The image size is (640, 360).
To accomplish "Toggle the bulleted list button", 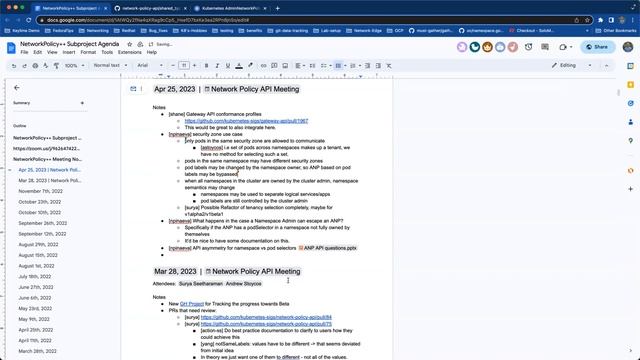I will pos(338,66).
